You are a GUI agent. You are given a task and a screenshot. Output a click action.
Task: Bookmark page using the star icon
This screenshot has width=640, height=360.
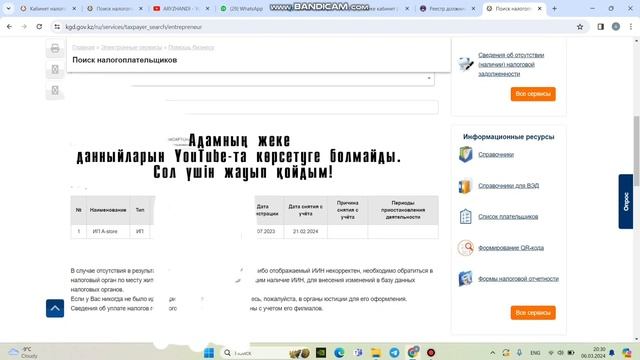[580, 27]
